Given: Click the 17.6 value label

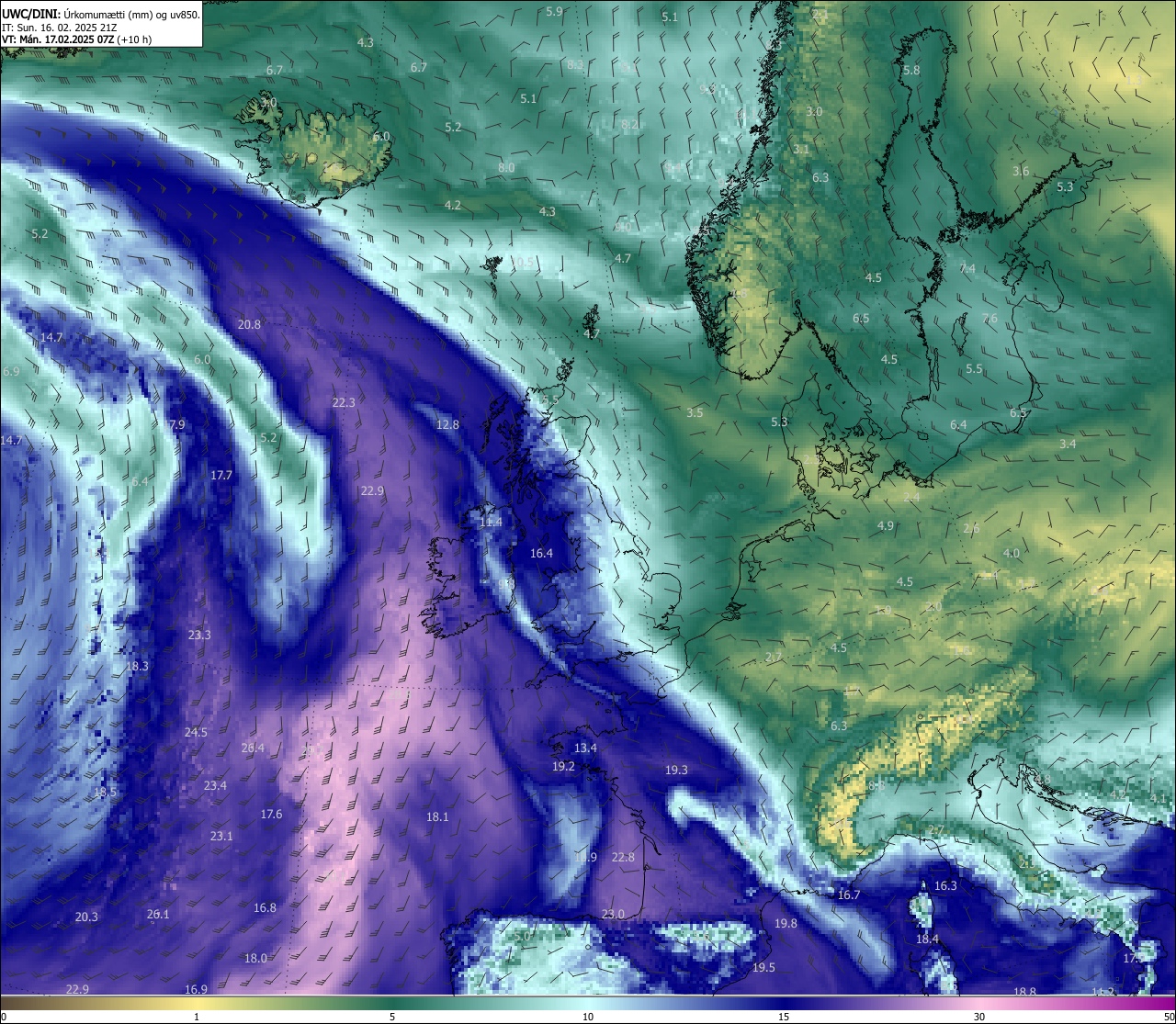Looking at the screenshot, I should pos(271,815).
